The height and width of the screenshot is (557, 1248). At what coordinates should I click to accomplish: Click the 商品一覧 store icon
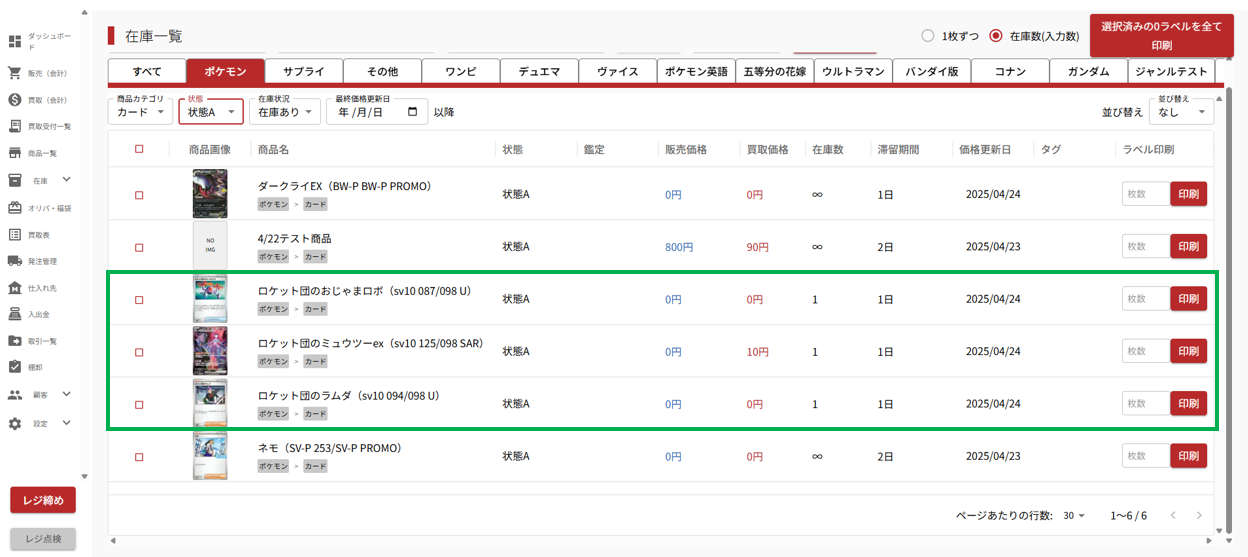pyautogui.click(x=15, y=153)
